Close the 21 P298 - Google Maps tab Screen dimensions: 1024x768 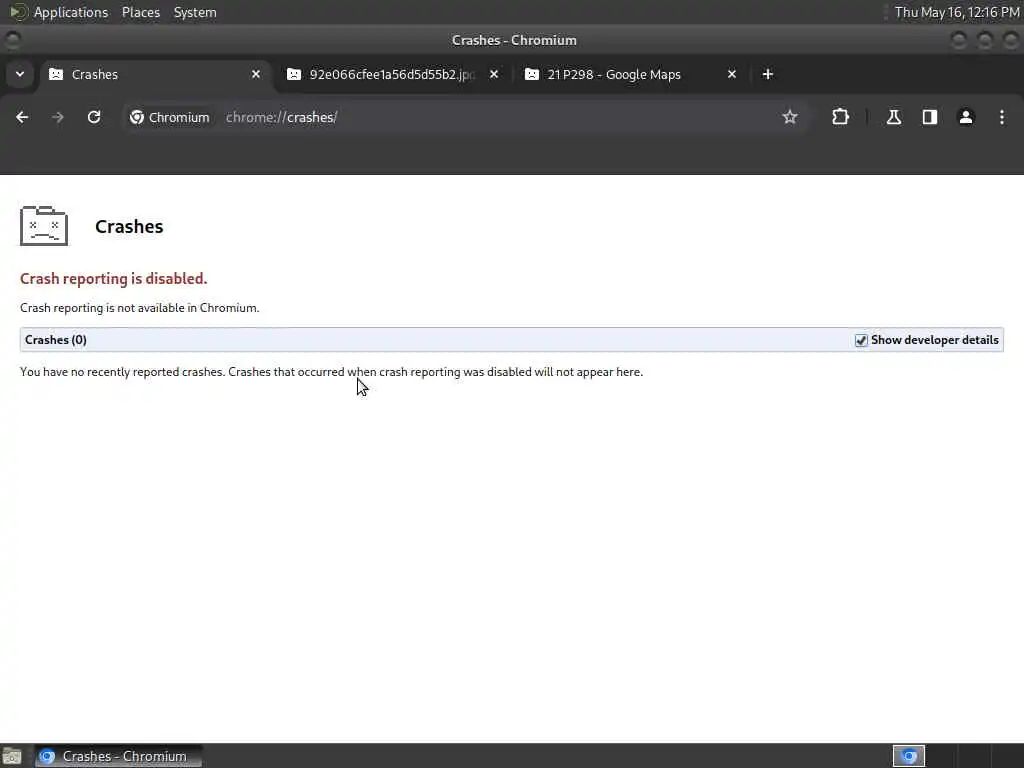[x=731, y=74]
